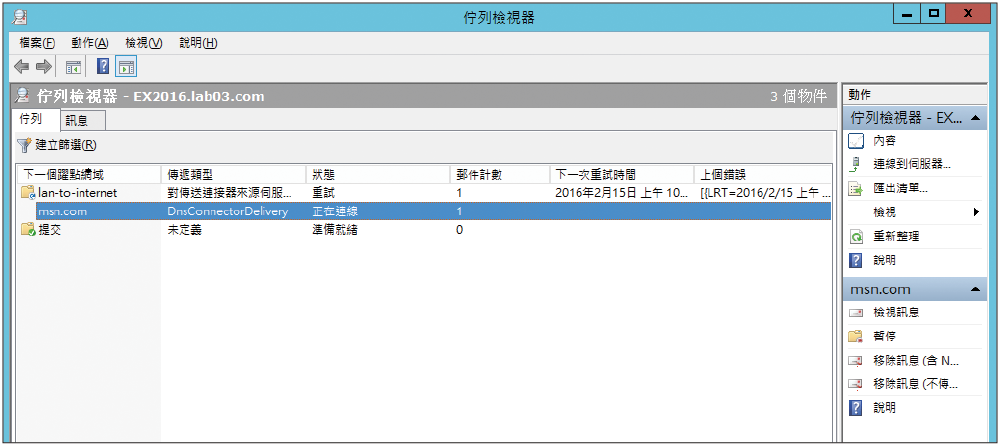This screenshot has width=1001, height=446.
Task: Click the 重試 status cell
Action: pyautogui.click(x=323, y=193)
